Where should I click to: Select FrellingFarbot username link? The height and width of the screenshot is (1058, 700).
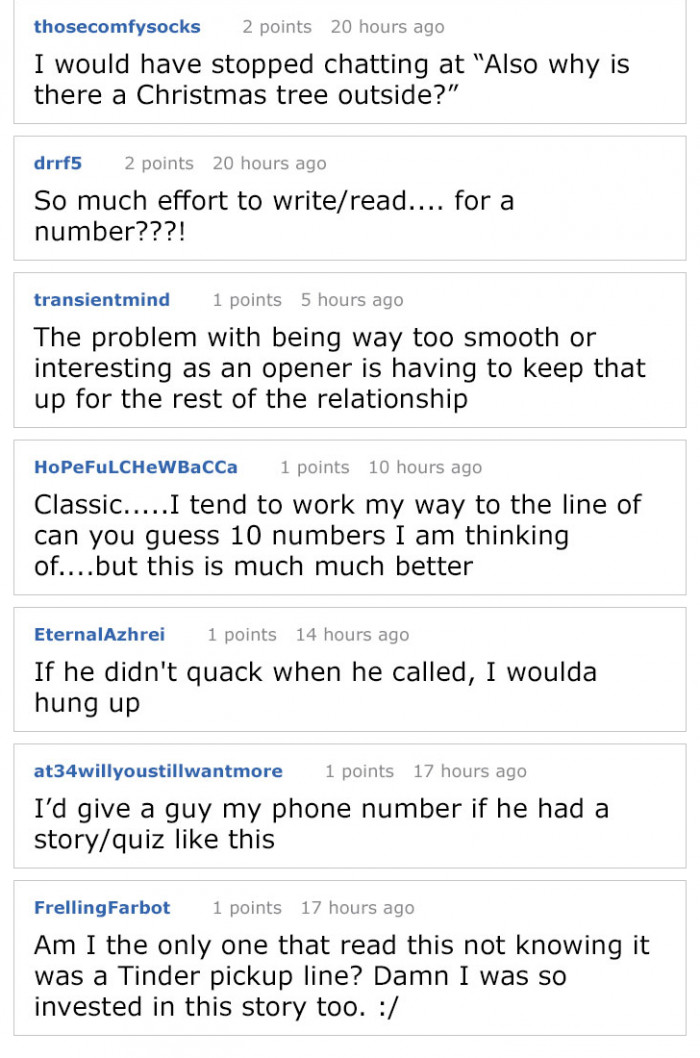pyautogui.click(x=102, y=908)
